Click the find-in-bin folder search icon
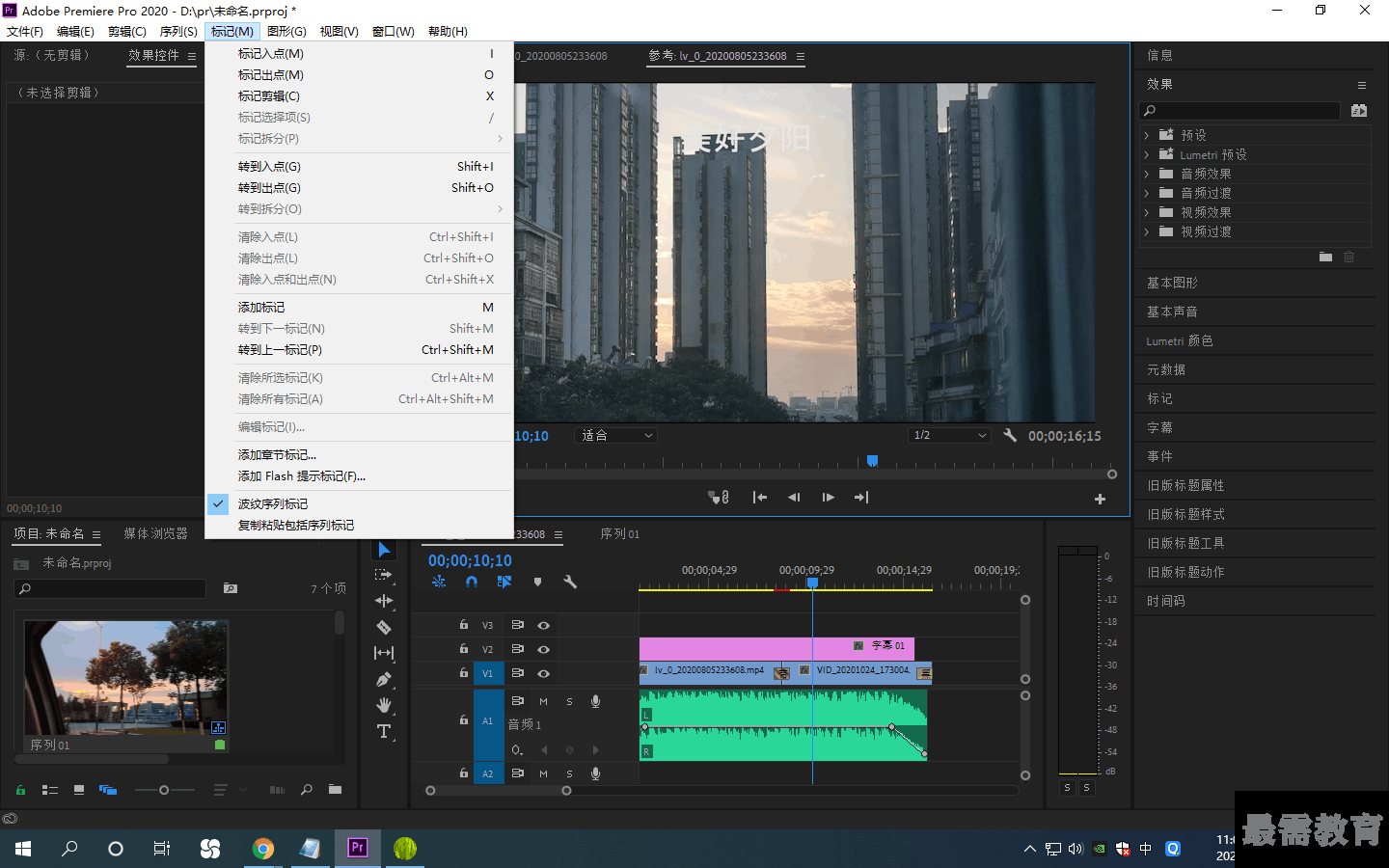Screen dimensions: 1389x868 (231, 587)
